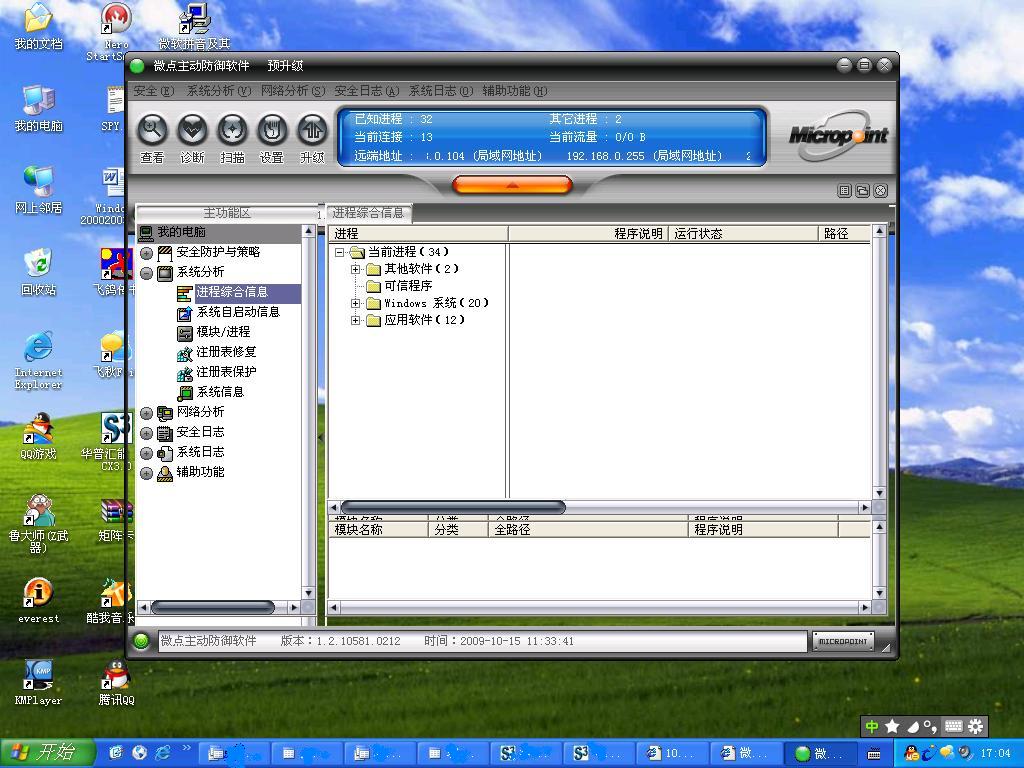Expand the Windows 系统 (20) folder
Screen dimensions: 1024x768
pyautogui.click(x=355, y=303)
